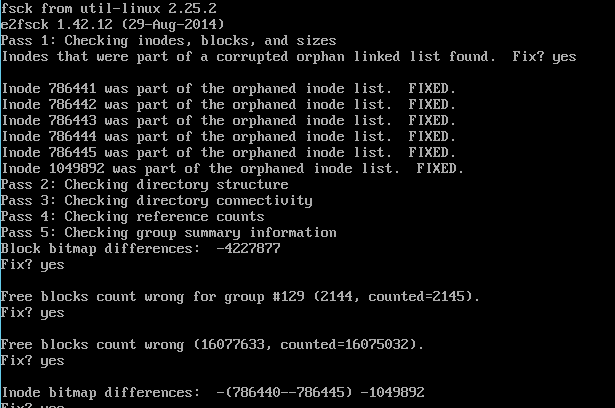
Task: Click the Block bitmap differences -4227877 line
Action: click(x=141, y=248)
